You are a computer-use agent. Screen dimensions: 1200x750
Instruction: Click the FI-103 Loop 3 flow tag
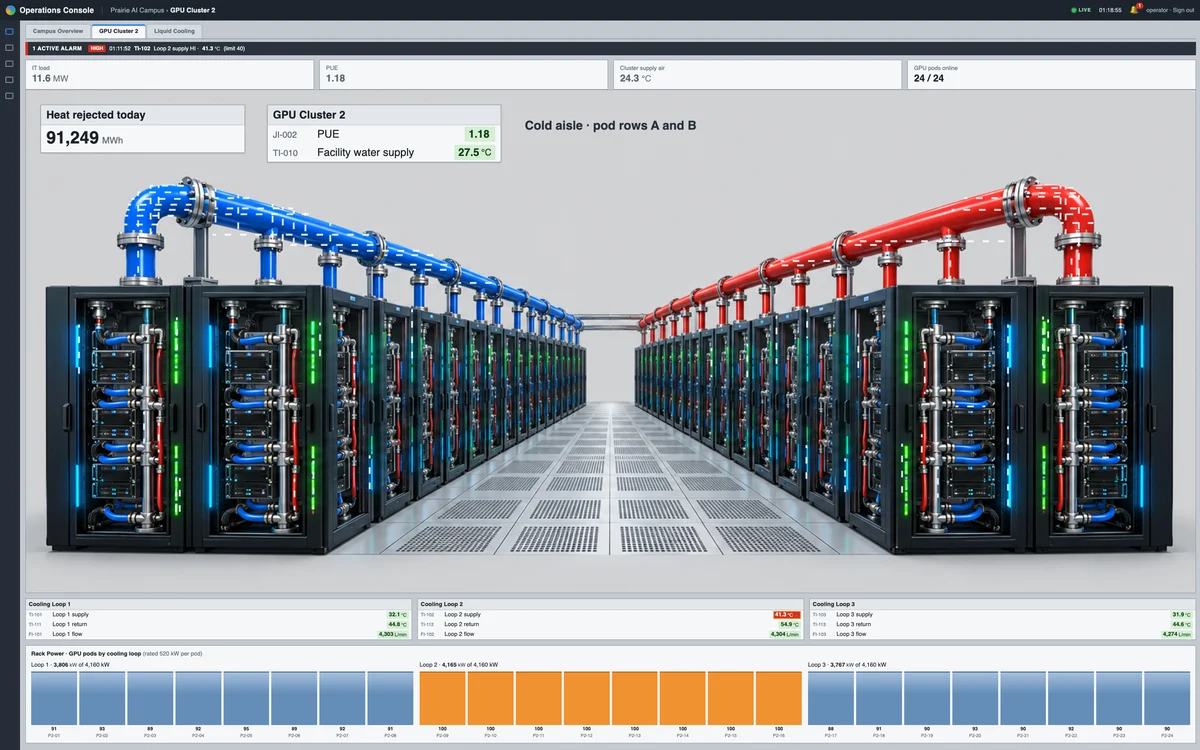[x=821, y=634]
